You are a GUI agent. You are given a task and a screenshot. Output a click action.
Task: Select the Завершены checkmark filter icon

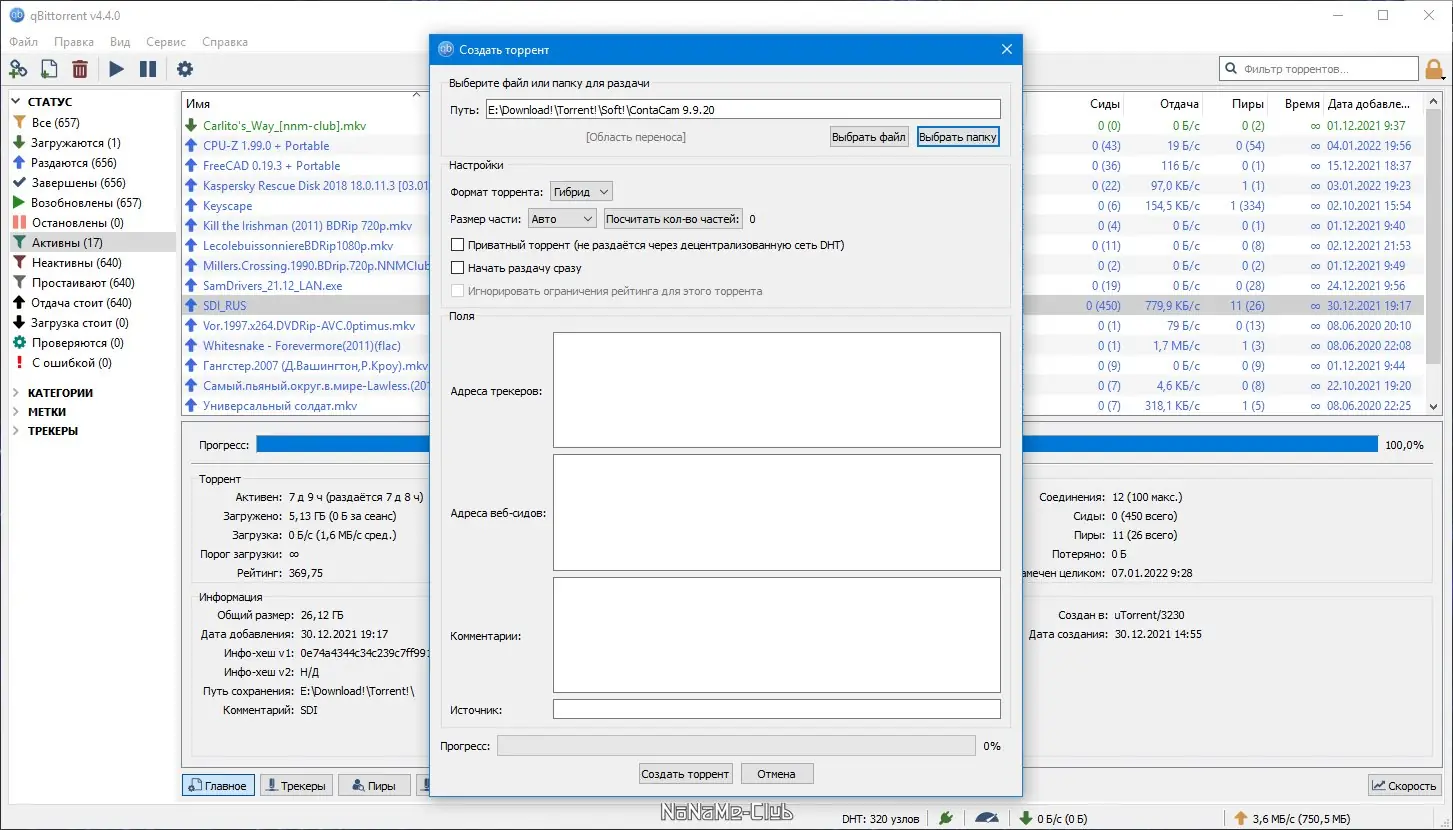point(19,183)
